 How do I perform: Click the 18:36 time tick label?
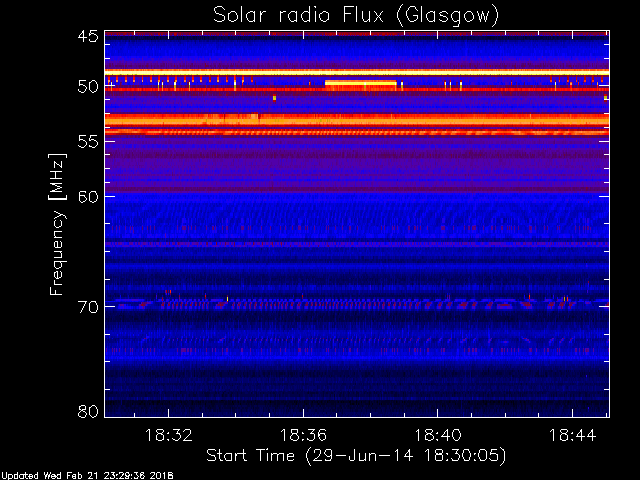(303, 435)
